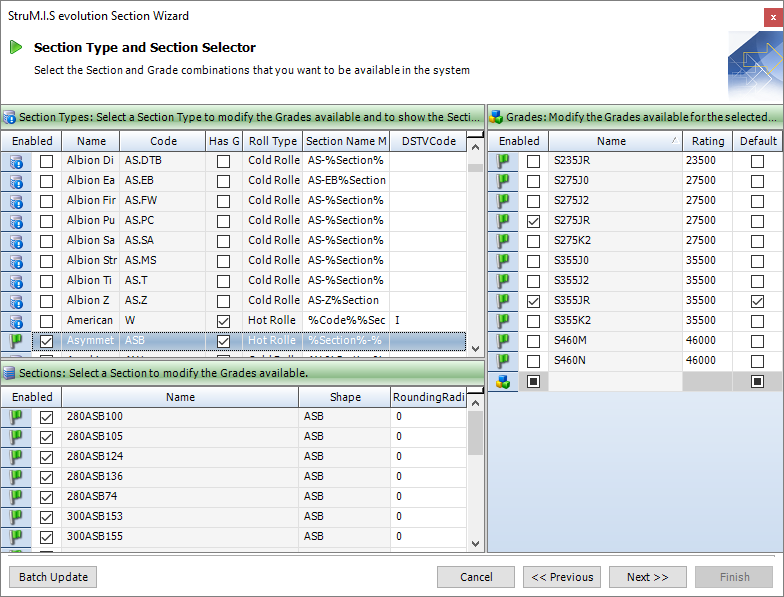The width and height of the screenshot is (784, 597).
Task: Click the flag icon beside S460N grade
Action: pos(503,361)
